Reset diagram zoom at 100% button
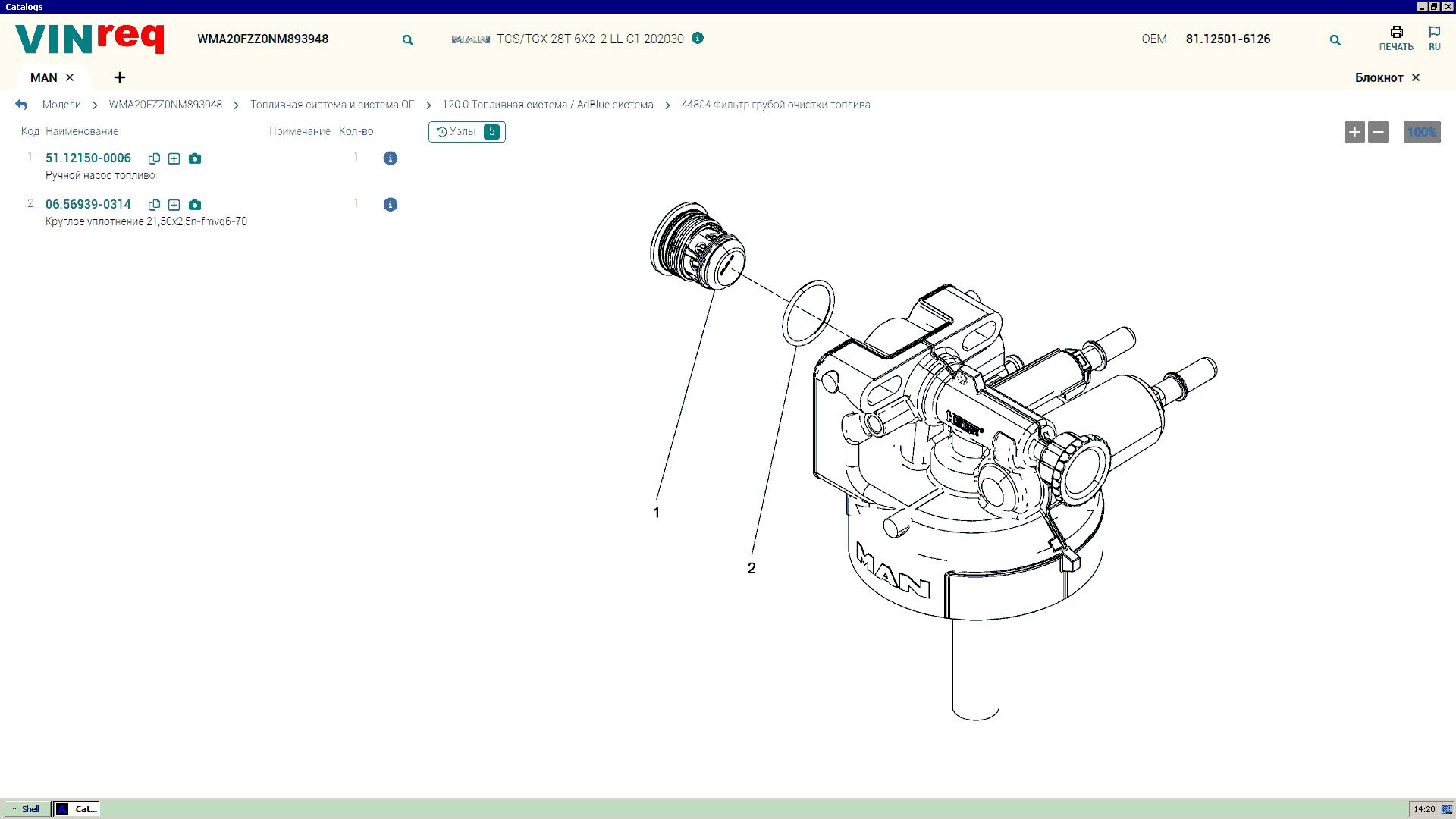Viewport: 1456px width, 819px height. (1421, 132)
